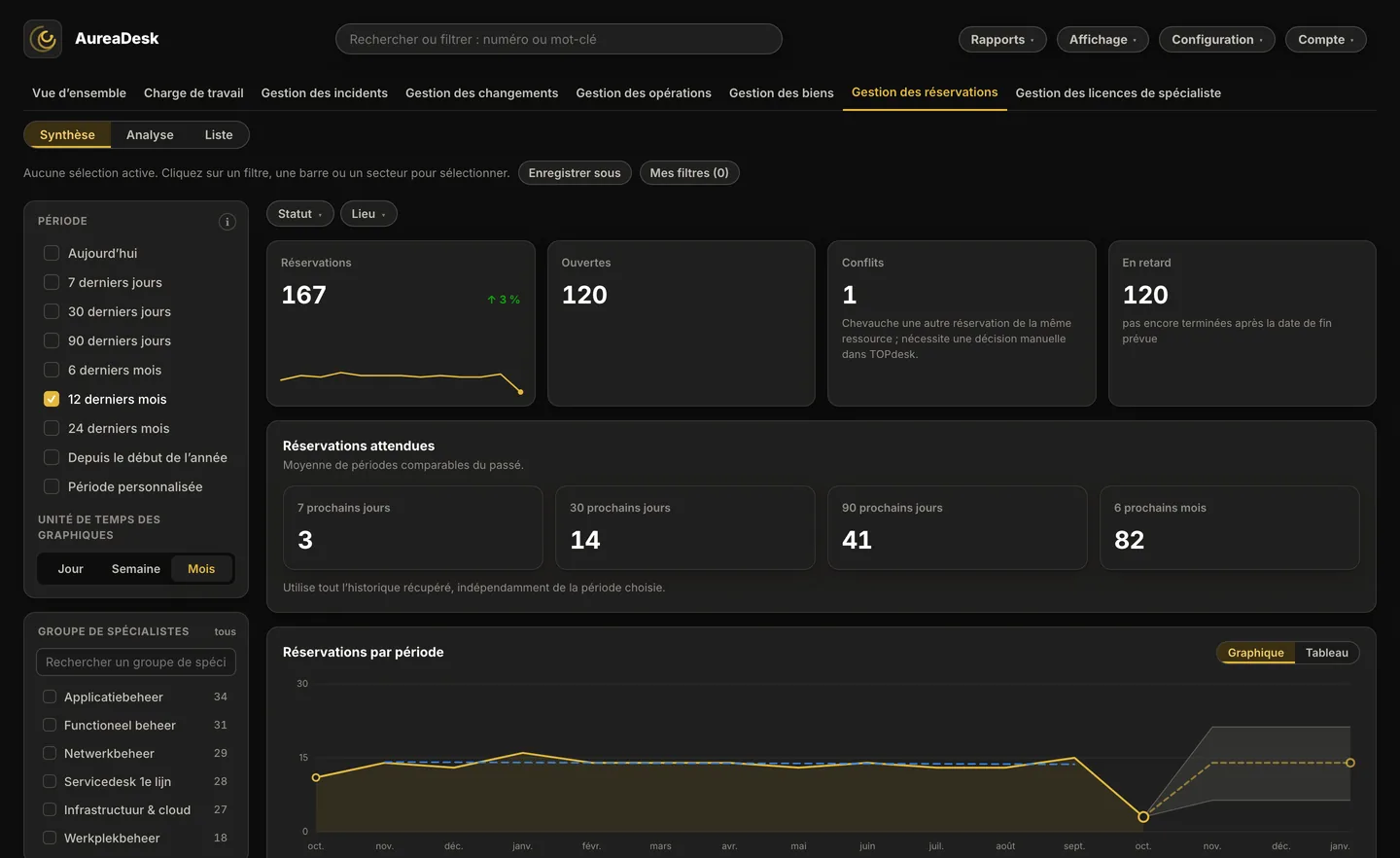Focus the specialist group search field
Viewport: 1400px width, 858px height.
[136, 662]
